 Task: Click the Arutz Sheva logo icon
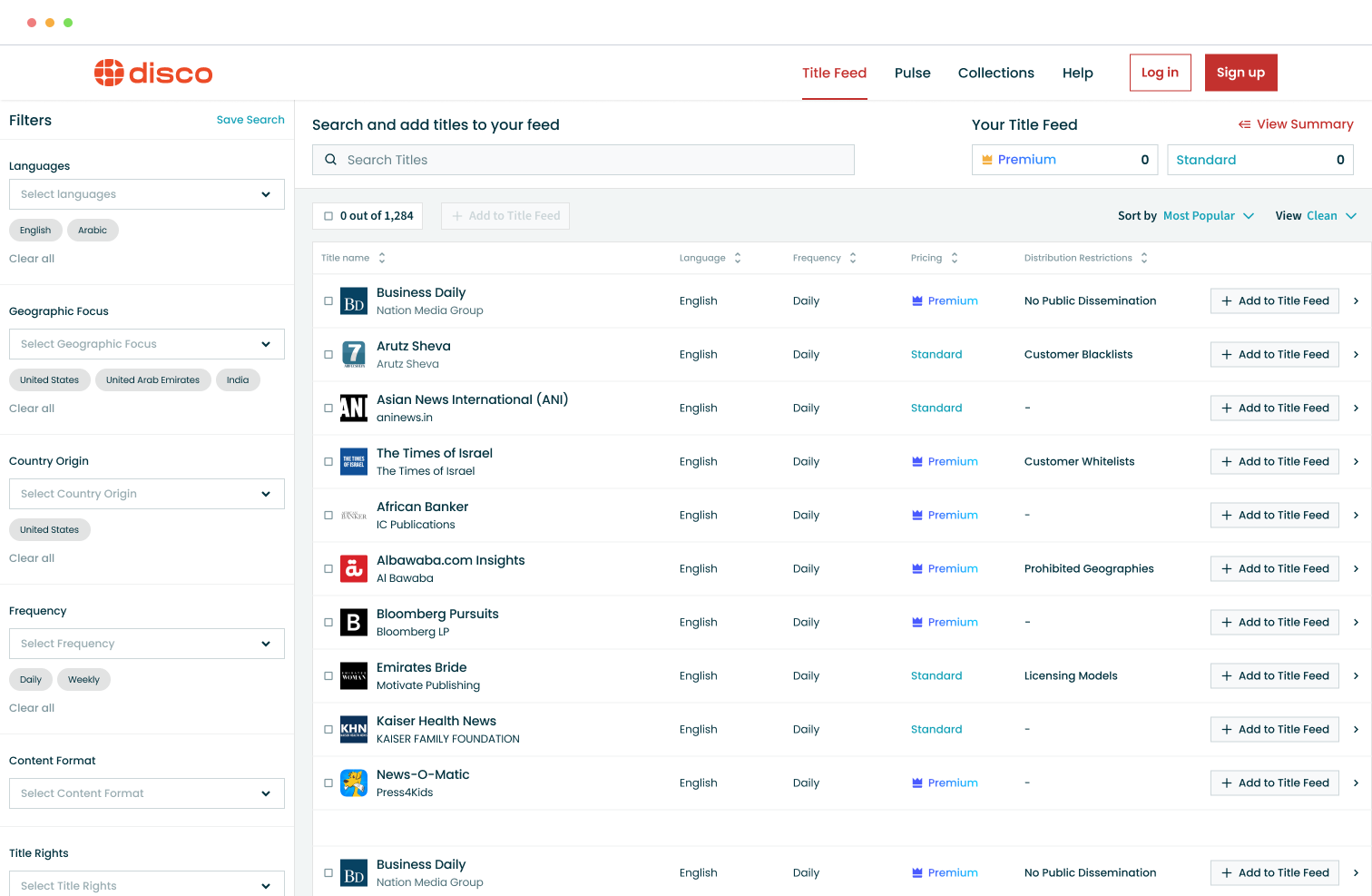coord(354,355)
